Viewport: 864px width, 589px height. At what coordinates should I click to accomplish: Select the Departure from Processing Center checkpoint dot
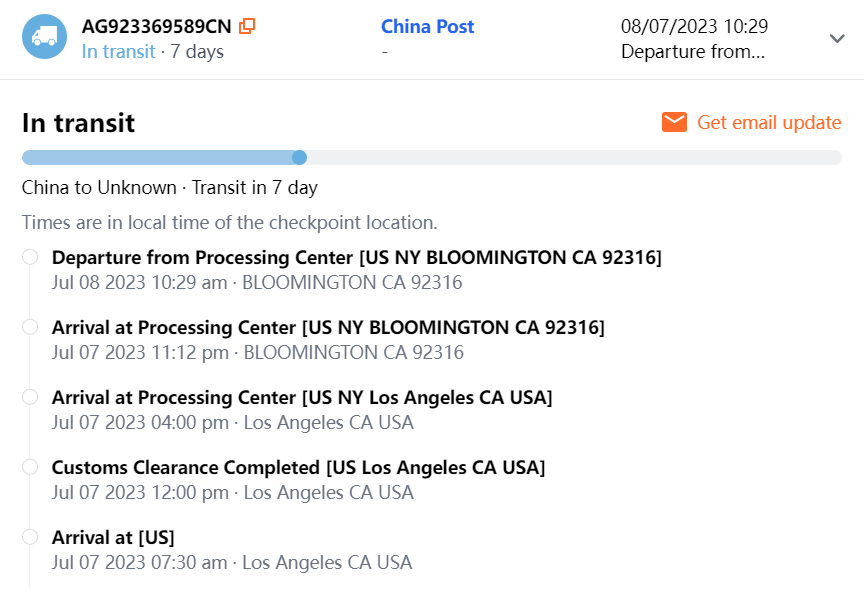click(30, 257)
